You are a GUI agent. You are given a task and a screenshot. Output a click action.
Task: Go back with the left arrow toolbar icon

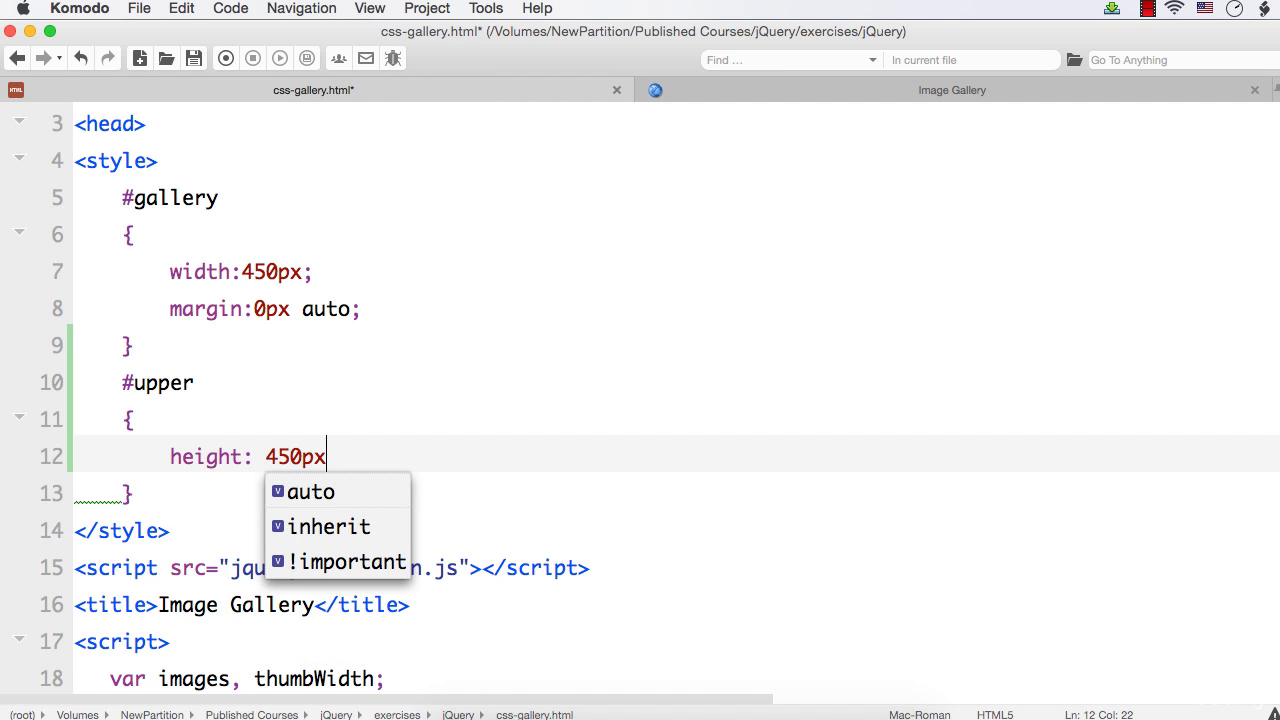(17, 59)
